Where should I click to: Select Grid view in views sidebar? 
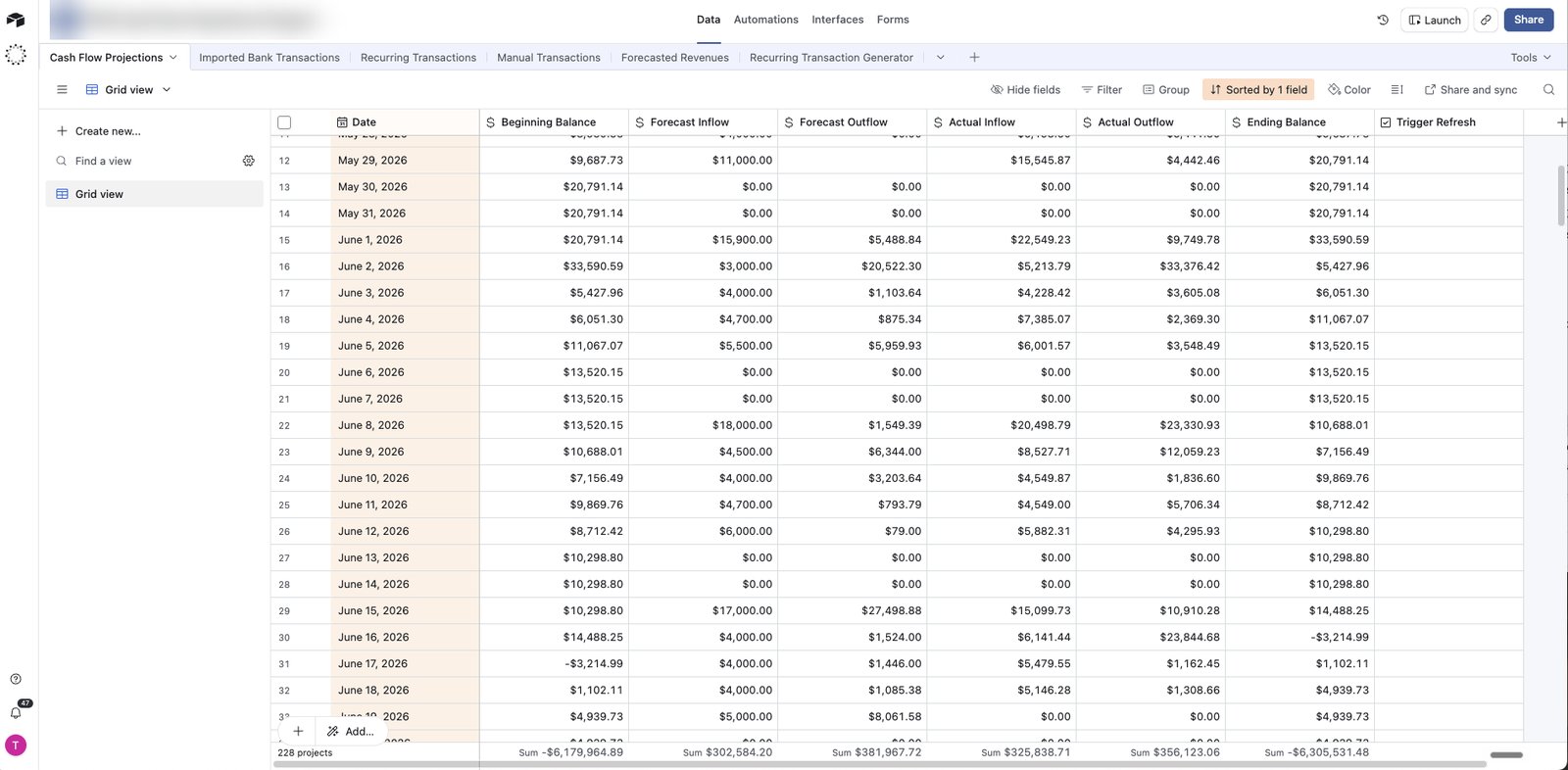click(x=154, y=194)
